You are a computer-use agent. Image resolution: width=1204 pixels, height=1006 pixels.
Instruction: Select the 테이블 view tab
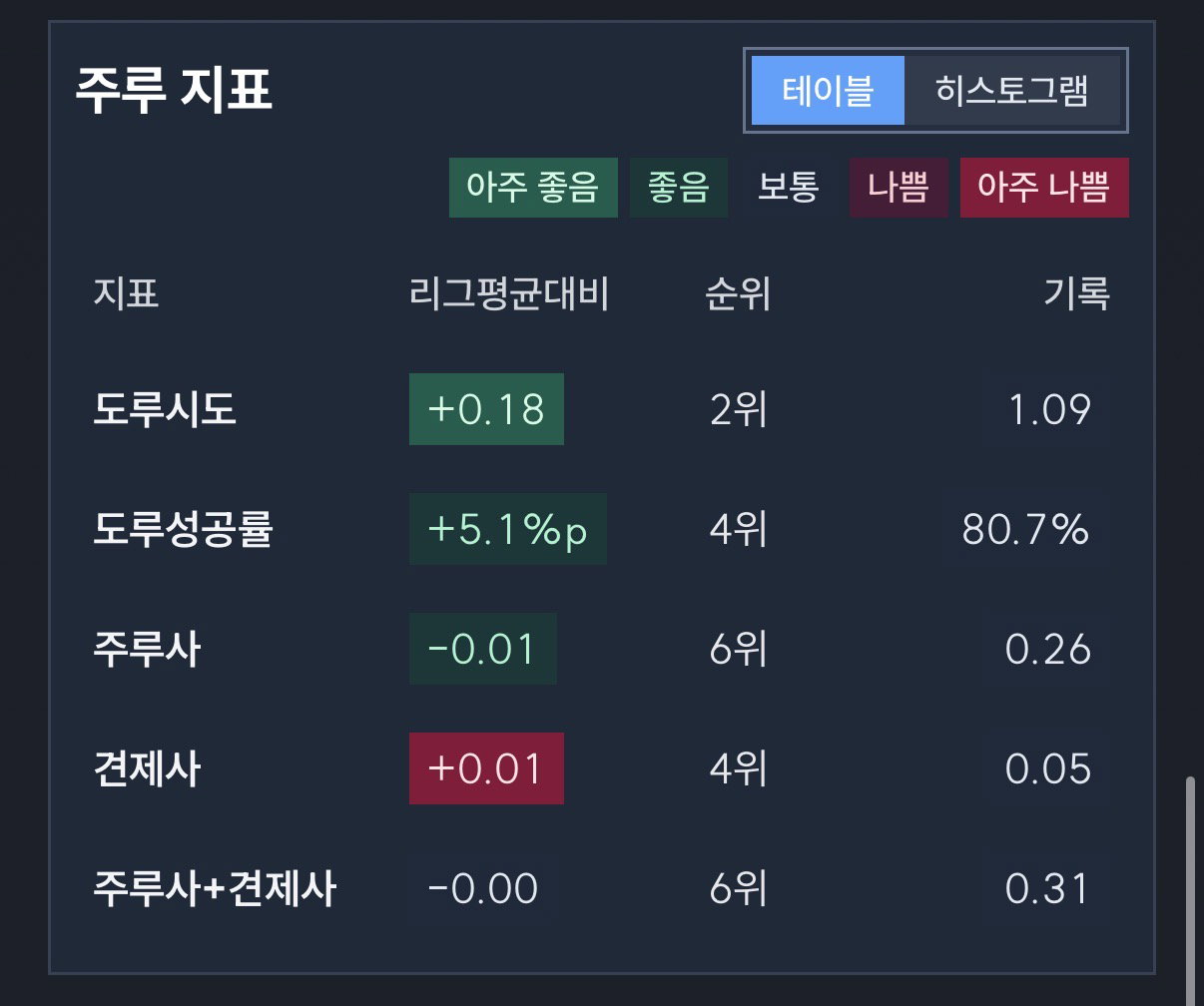pos(828,91)
